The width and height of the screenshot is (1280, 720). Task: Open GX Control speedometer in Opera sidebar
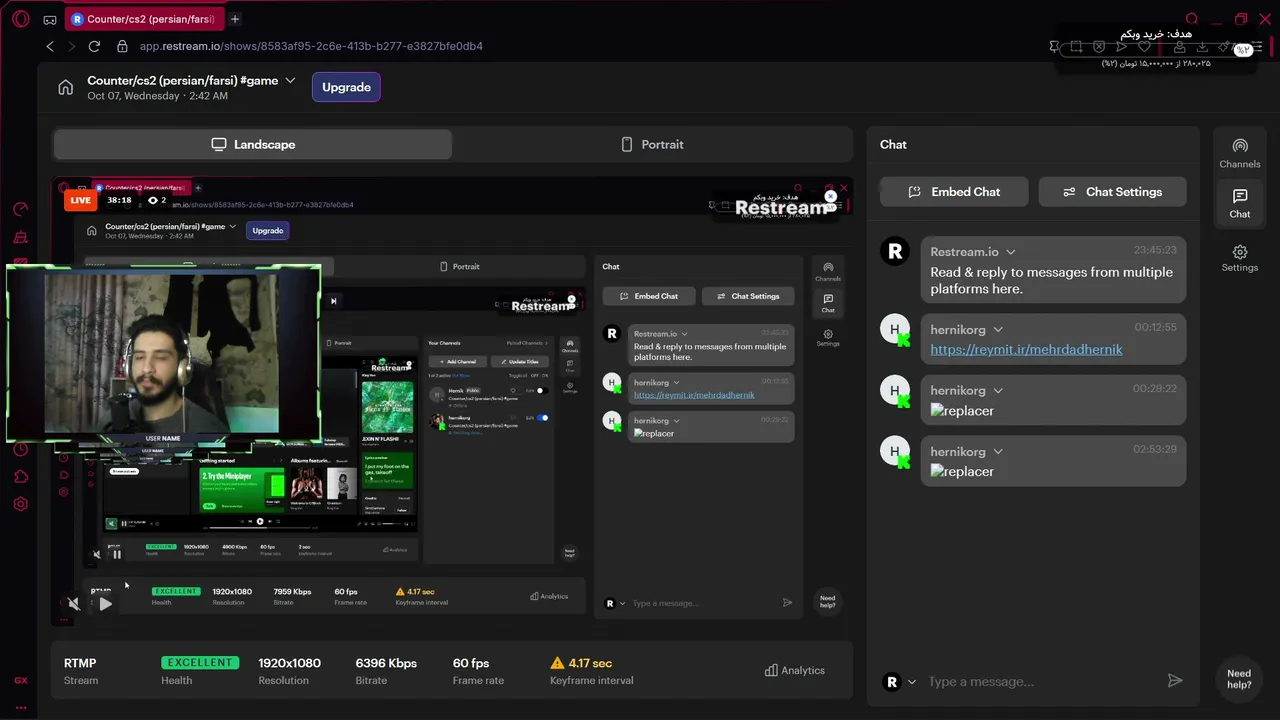[x=20, y=209]
